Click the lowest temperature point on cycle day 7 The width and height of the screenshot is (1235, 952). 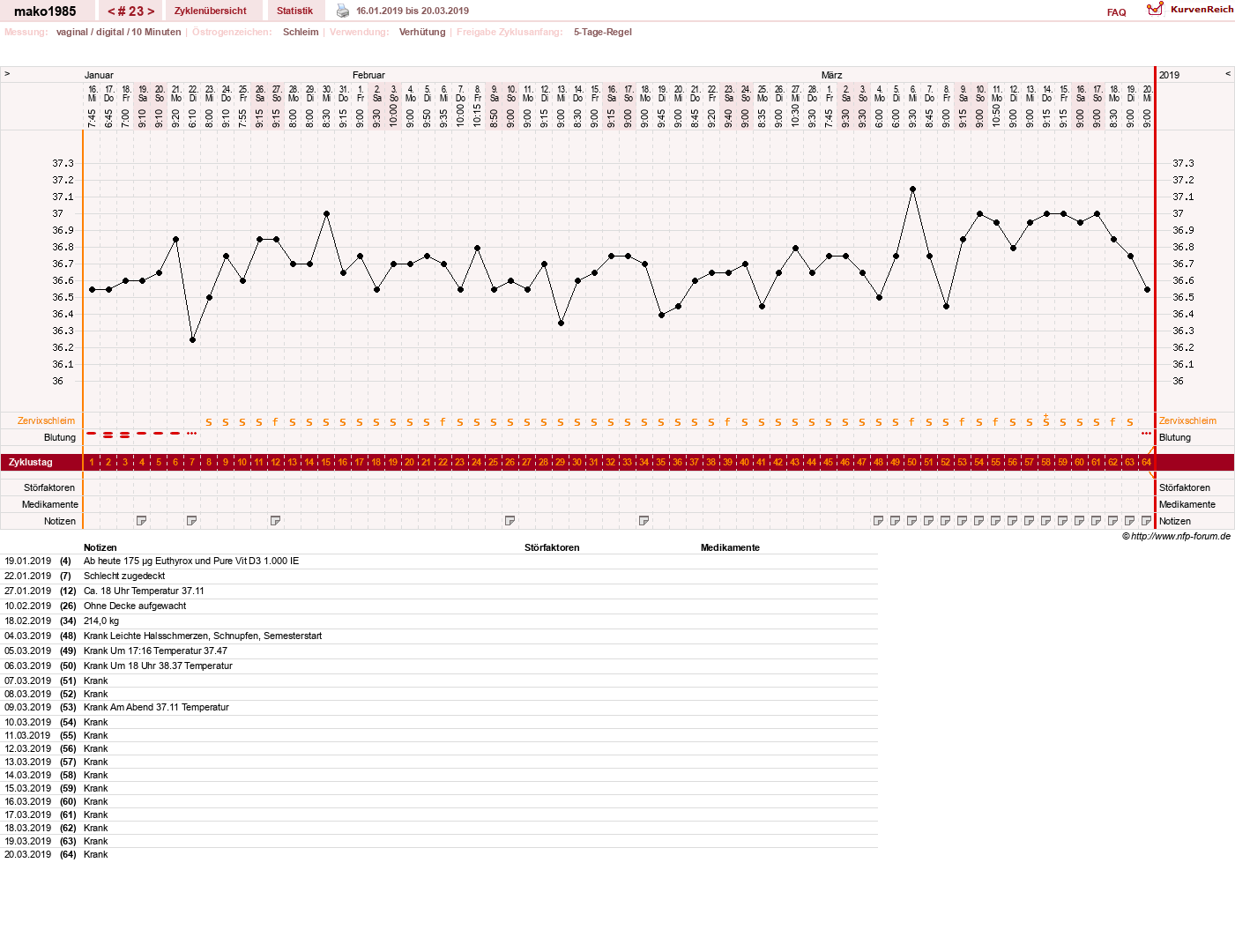point(192,339)
